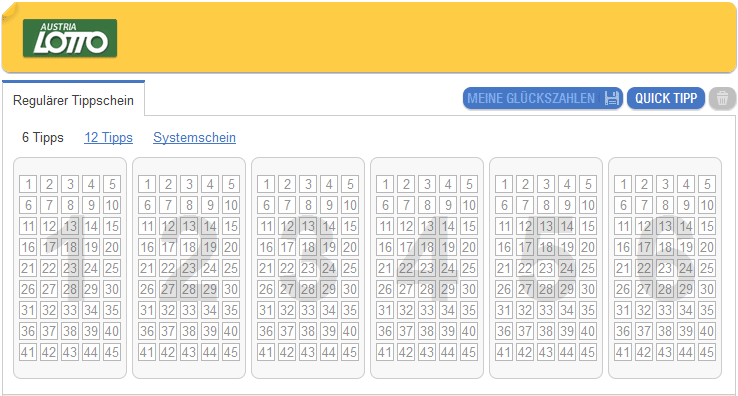738x396 pixels.
Task: Mark number 1 in the first tip panel
Action: coord(28,184)
